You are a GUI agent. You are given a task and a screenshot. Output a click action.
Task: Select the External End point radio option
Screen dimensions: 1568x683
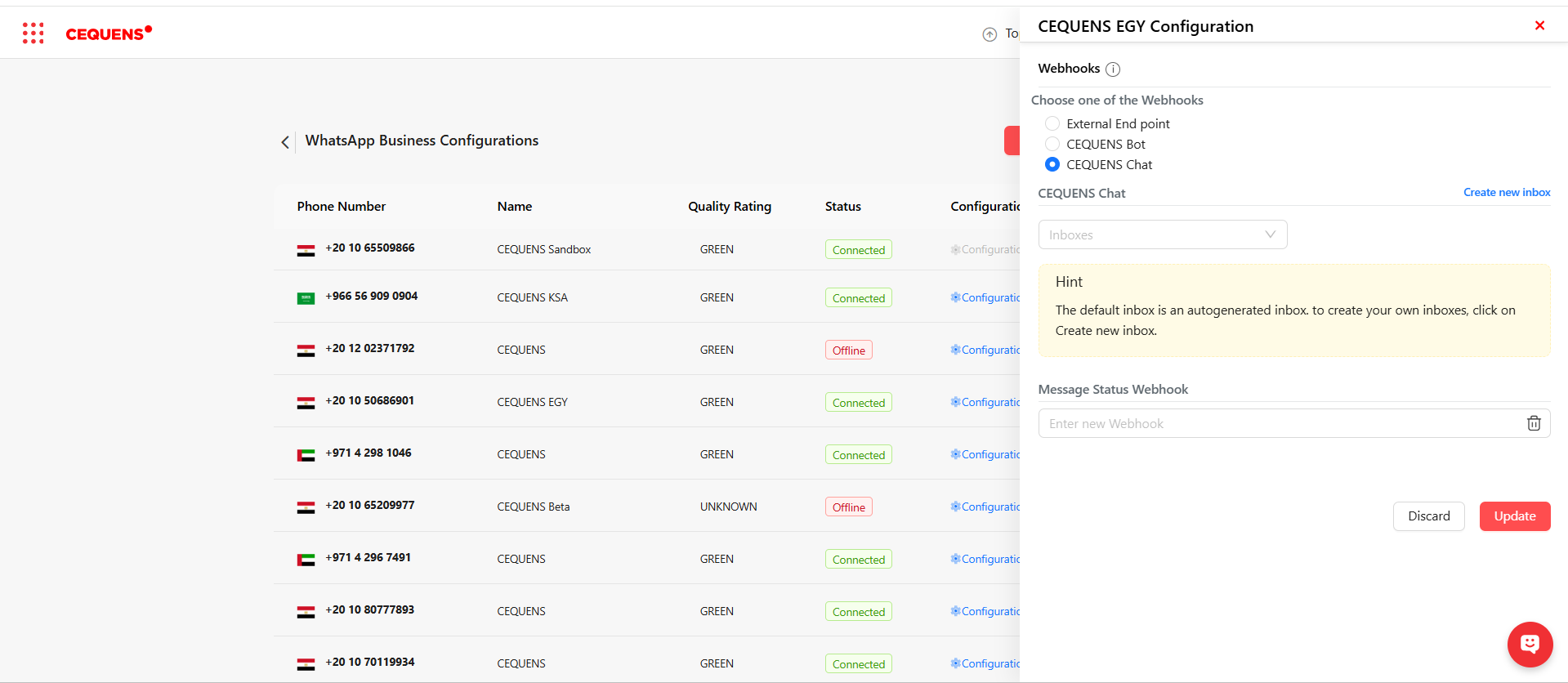tap(1052, 123)
